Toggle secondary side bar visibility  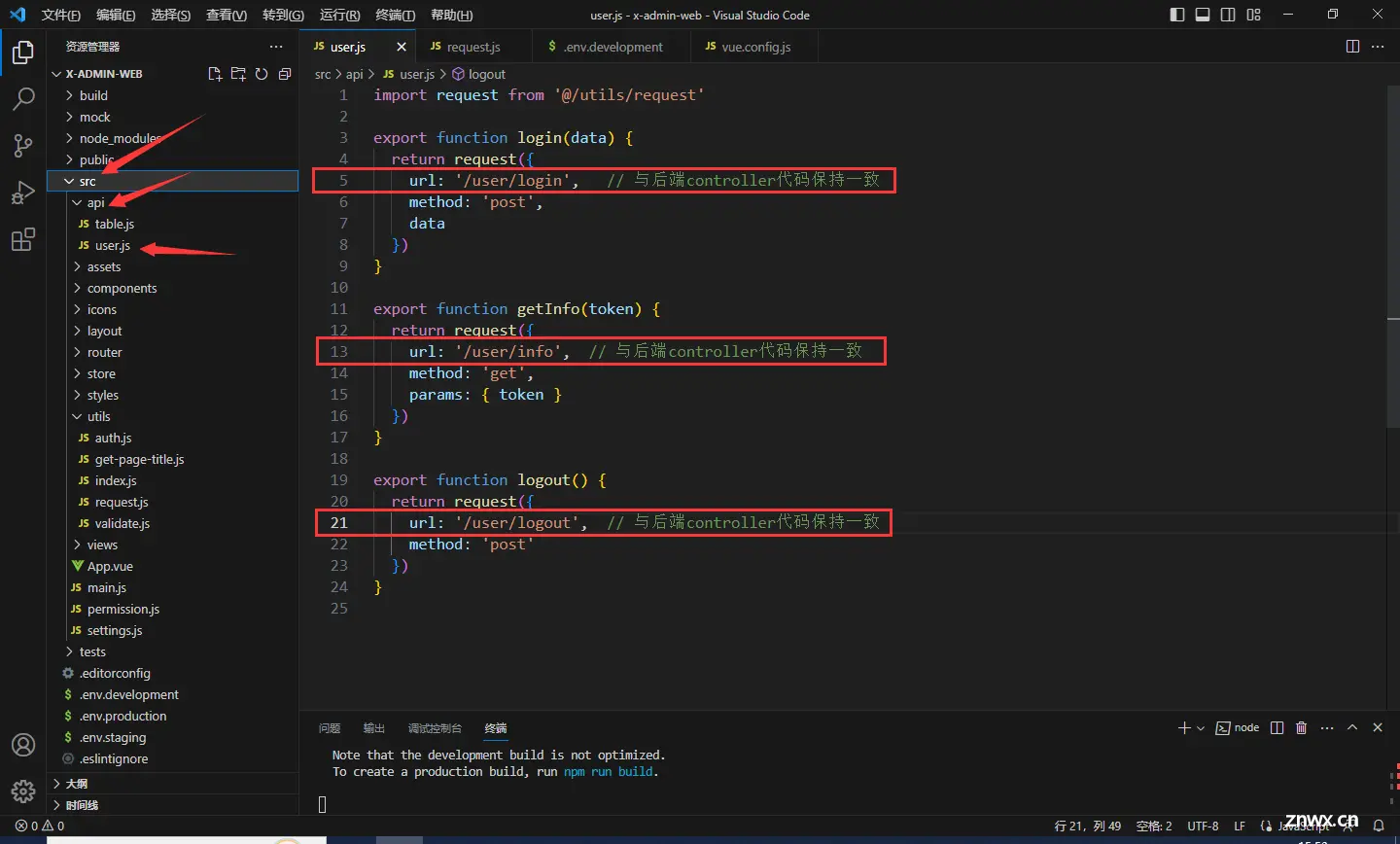point(1228,15)
